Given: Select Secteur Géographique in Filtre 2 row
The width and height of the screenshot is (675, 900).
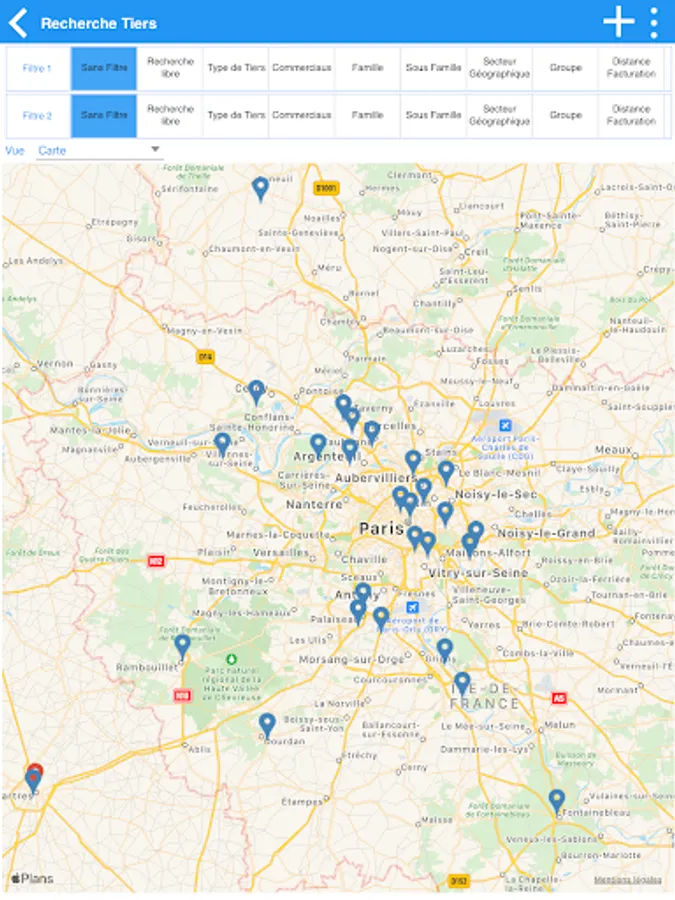Looking at the screenshot, I should pyautogui.click(x=499, y=116).
